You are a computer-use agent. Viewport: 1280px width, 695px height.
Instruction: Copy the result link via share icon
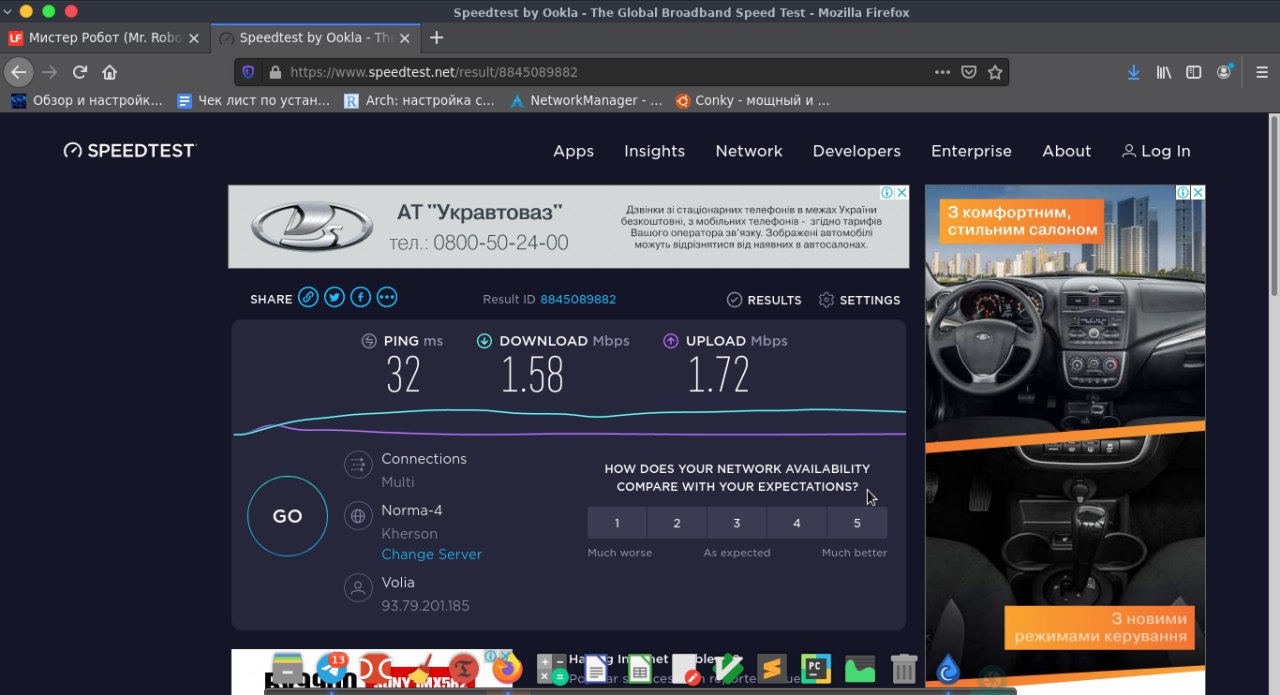pyautogui.click(x=308, y=298)
